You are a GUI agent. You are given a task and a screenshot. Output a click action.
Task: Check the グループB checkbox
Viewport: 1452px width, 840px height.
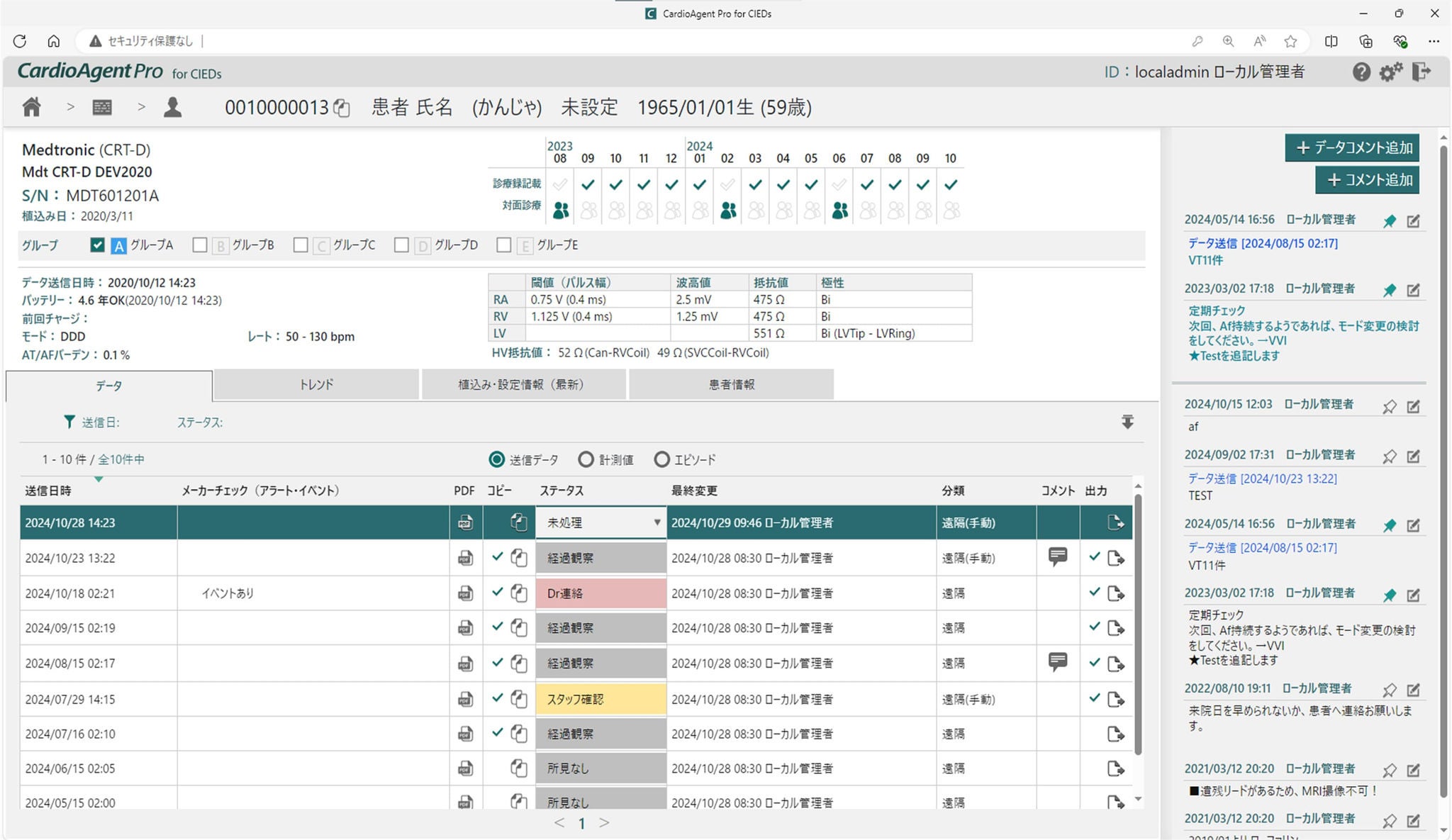[x=200, y=245]
